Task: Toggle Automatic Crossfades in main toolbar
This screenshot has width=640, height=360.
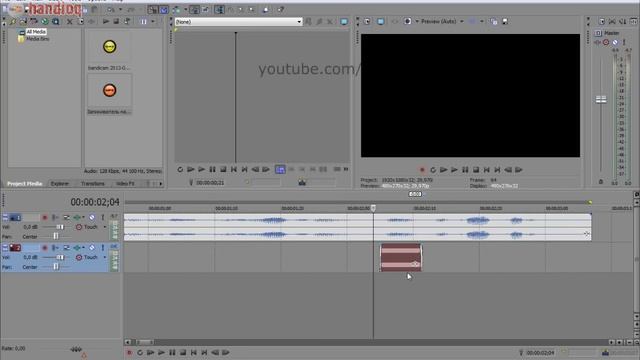Action: tap(164, 10)
